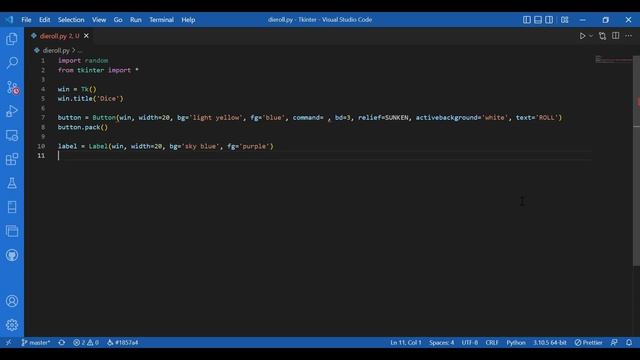Open changes compare icon in editor toolbar
640x360 pixels.
(x=602, y=36)
